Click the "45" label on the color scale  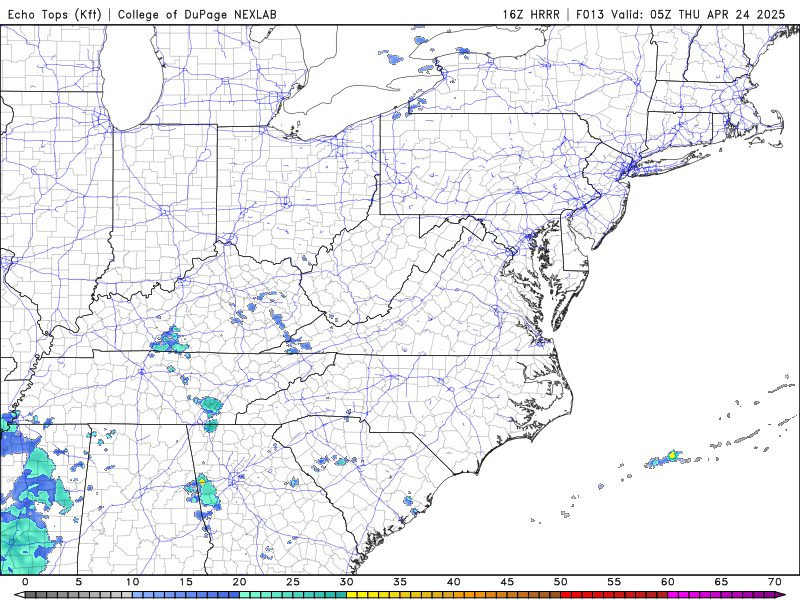[x=507, y=582]
